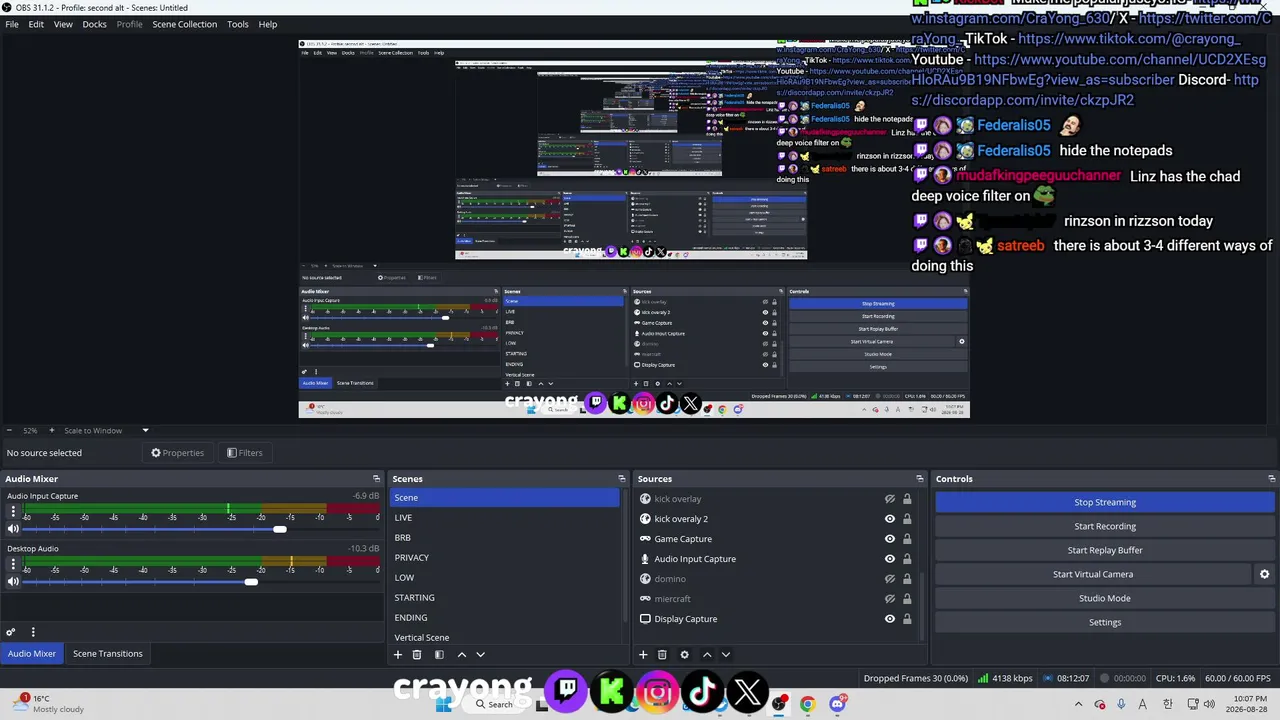The height and width of the screenshot is (720, 1280).
Task: Hide the kick overaly 2 source
Action: pyautogui.click(x=889, y=519)
